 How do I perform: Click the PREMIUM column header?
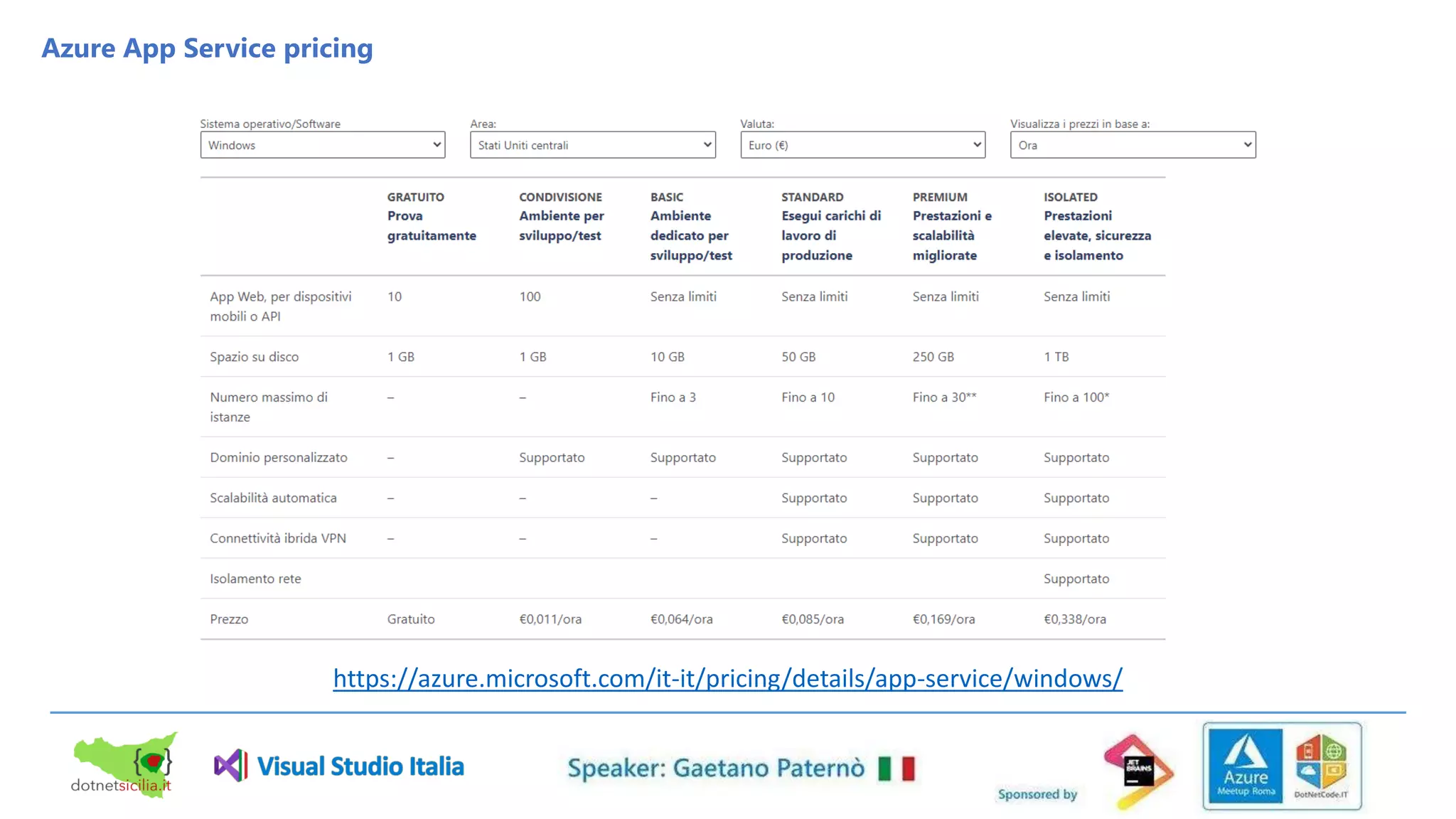coord(940,197)
